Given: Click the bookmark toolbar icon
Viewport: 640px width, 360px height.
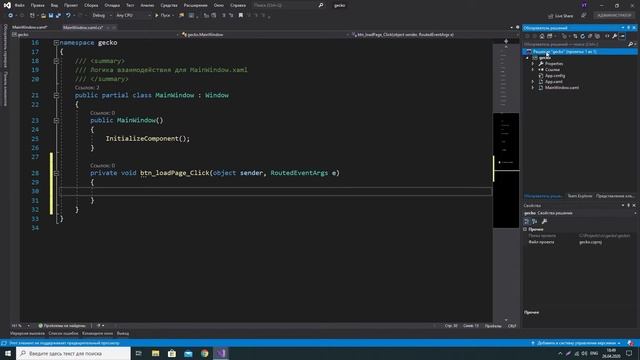Looking at the screenshot, I should (x=241, y=16).
